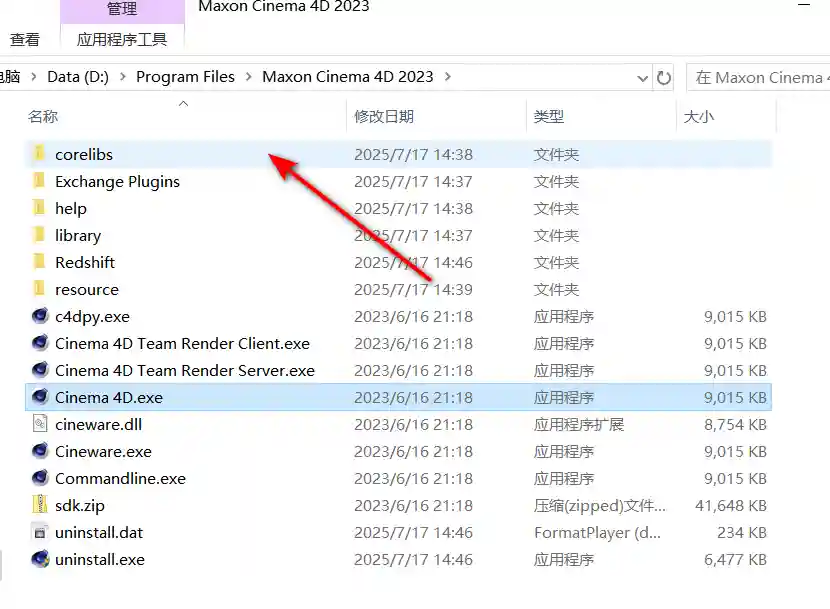This screenshot has width=830, height=609.
Task: Select the Redshift folder icon
Action: pos(40,262)
